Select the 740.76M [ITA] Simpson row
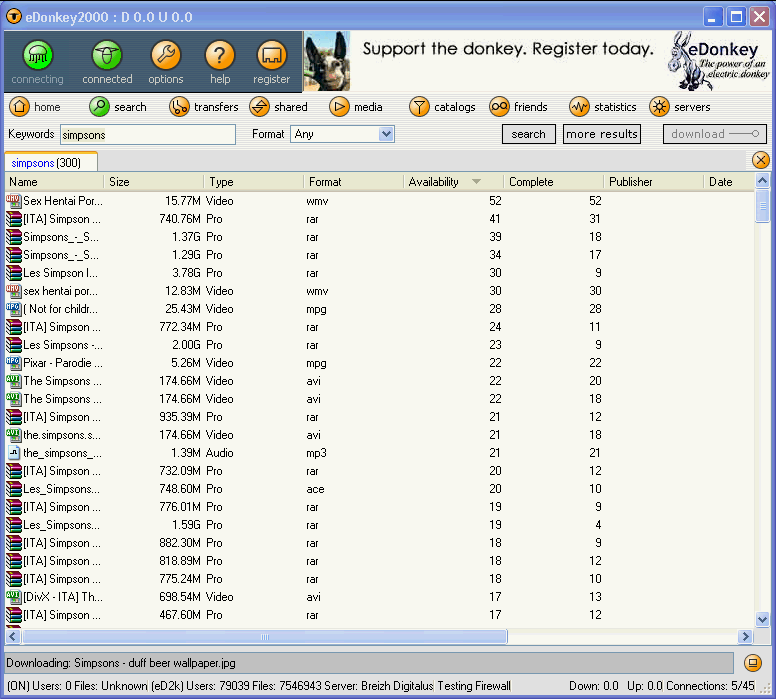 pos(379,219)
